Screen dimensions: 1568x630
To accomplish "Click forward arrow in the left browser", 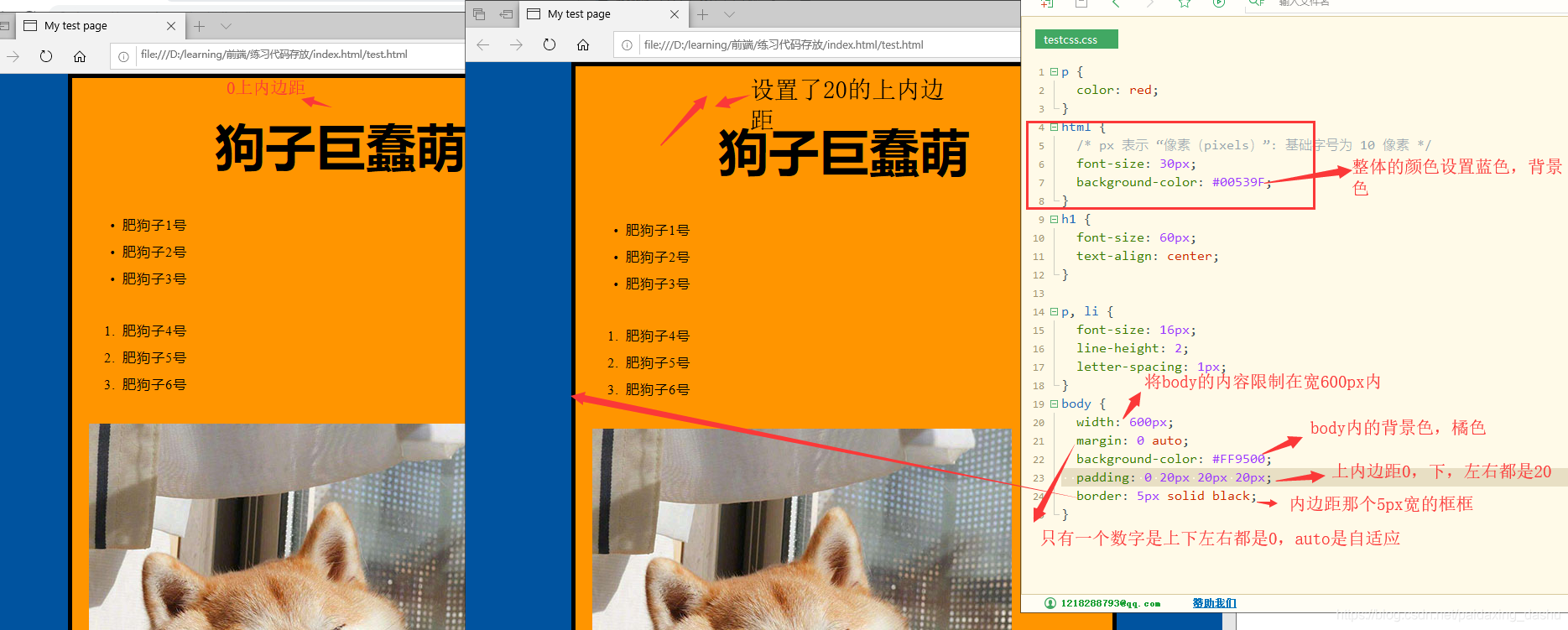I will coord(13,56).
